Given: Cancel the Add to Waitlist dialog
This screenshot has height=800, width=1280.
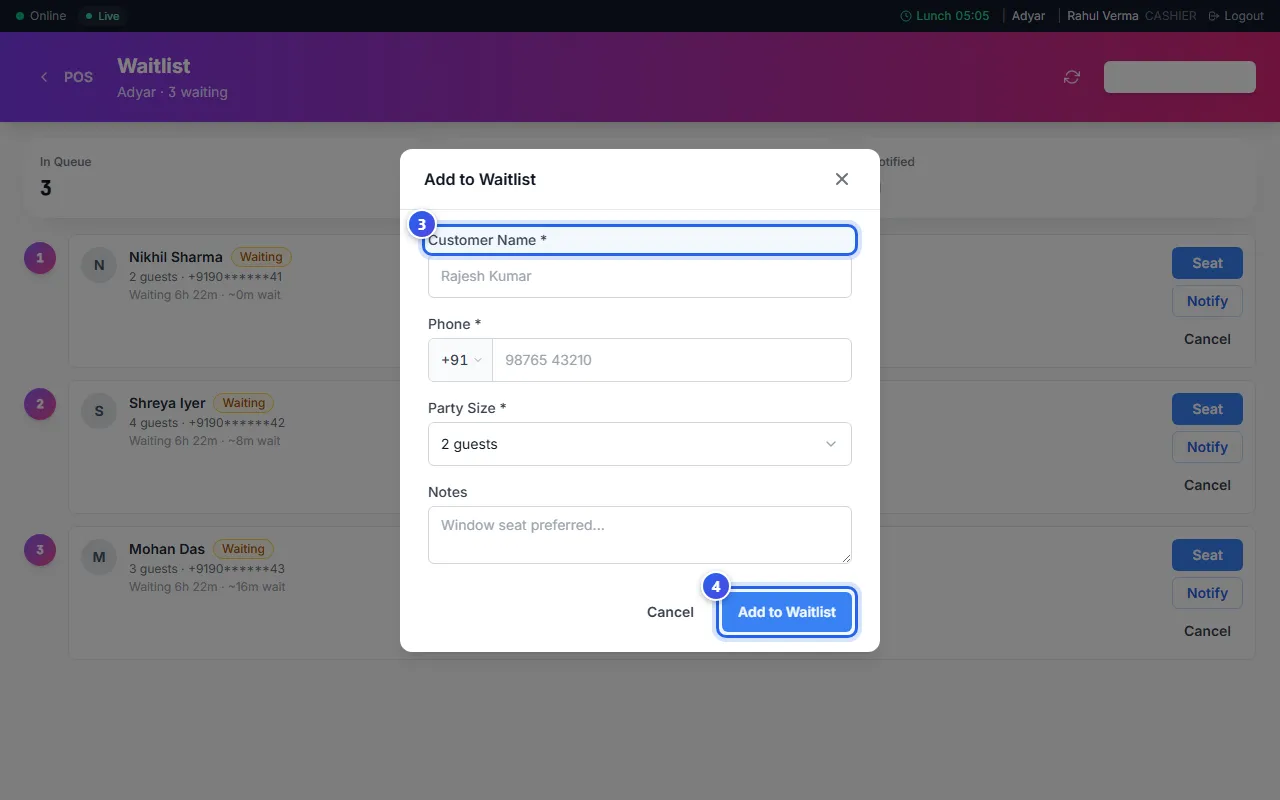Looking at the screenshot, I should point(670,612).
